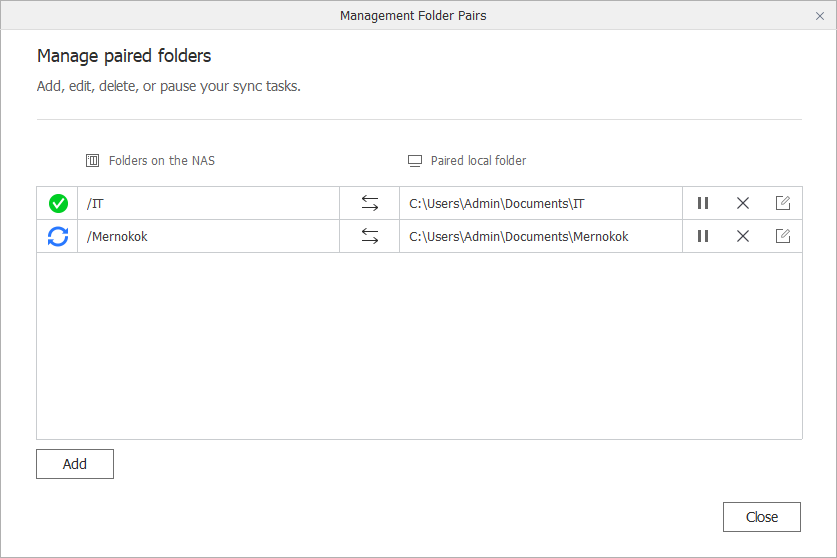
Task: Select the /IT NAS folder entry
Action: pyautogui.click(x=95, y=203)
